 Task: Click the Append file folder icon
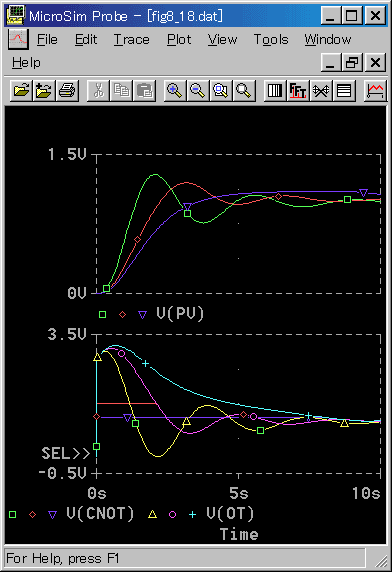click(44, 90)
